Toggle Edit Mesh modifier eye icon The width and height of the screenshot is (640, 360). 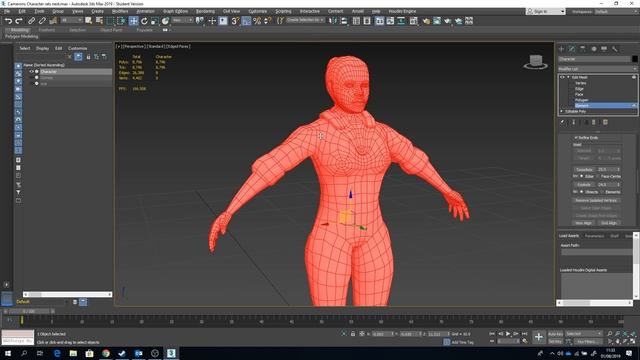pyautogui.click(x=562, y=77)
